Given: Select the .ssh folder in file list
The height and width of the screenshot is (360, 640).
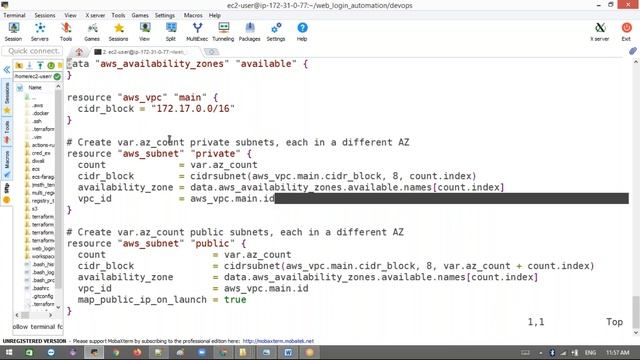Looking at the screenshot, I should click(x=37, y=121).
